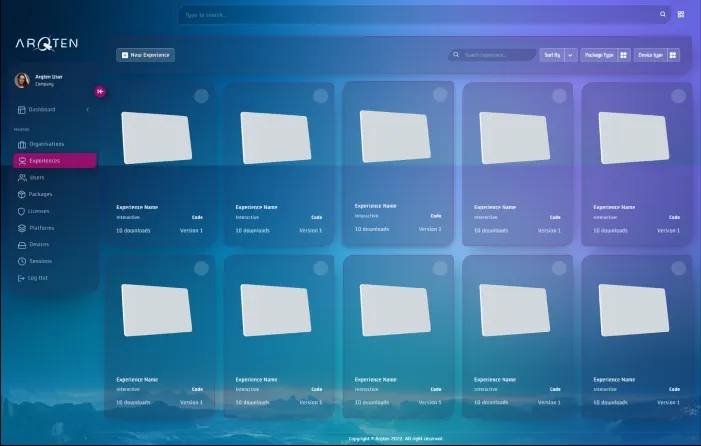This screenshot has height=446, width=701.
Task: Select the highlighted Experiences menu item
Action: click(x=55, y=161)
